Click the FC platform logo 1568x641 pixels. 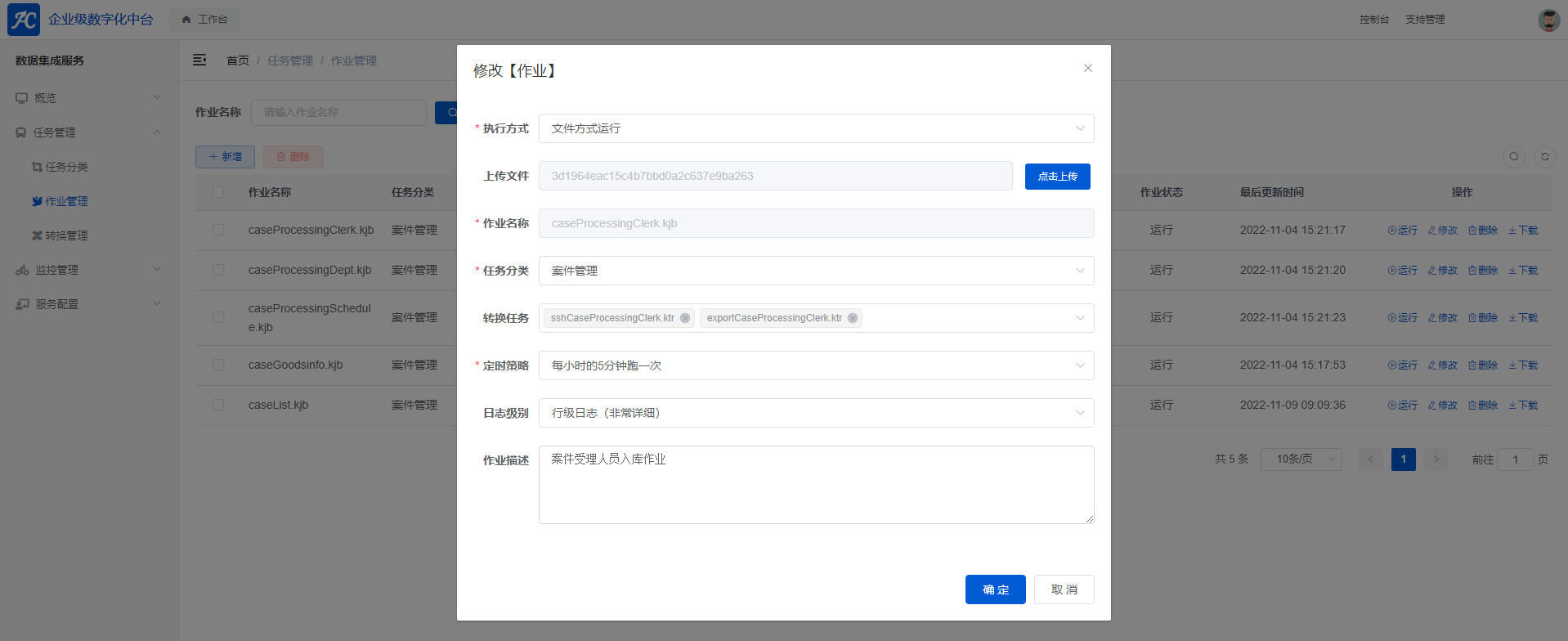pyautogui.click(x=24, y=20)
